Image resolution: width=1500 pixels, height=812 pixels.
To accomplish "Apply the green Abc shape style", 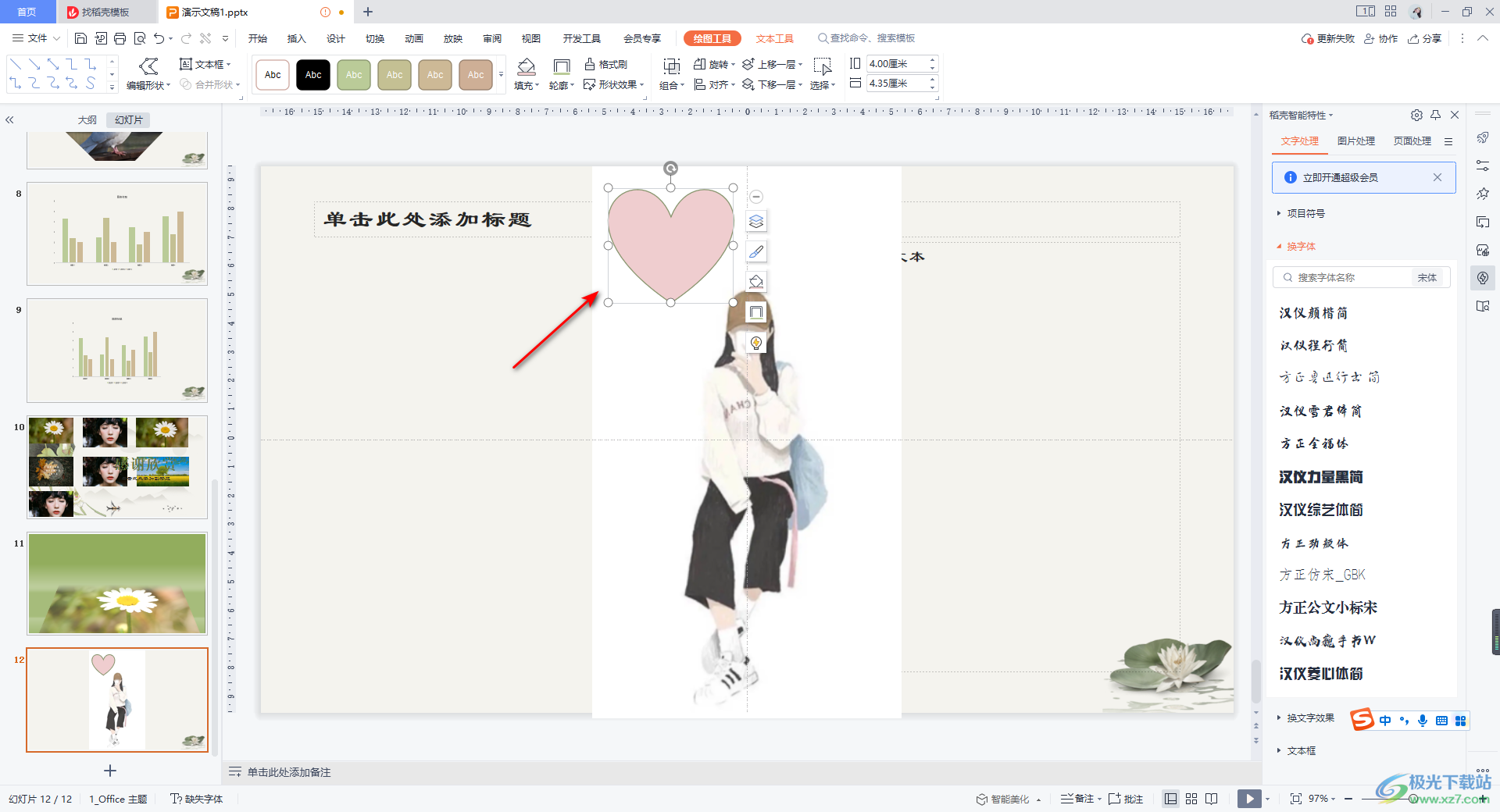I will tap(354, 75).
